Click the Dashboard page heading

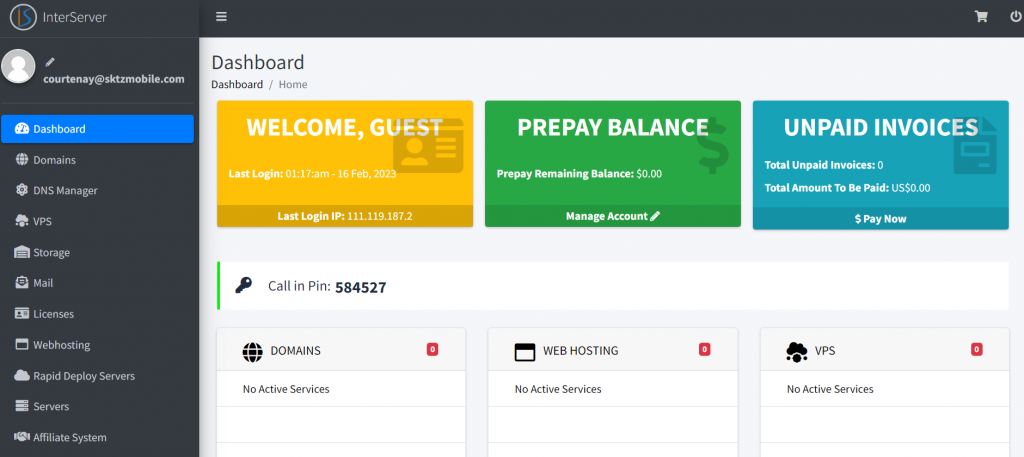pyautogui.click(x=258, y=62)
